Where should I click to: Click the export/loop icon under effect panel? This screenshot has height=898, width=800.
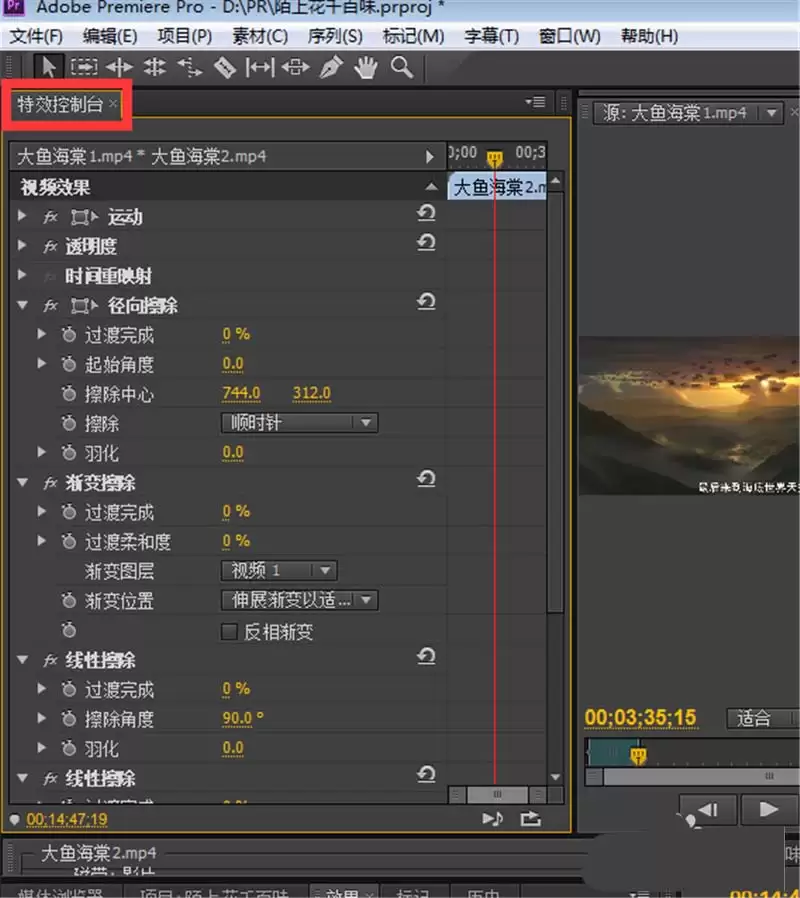click(530, 818)
